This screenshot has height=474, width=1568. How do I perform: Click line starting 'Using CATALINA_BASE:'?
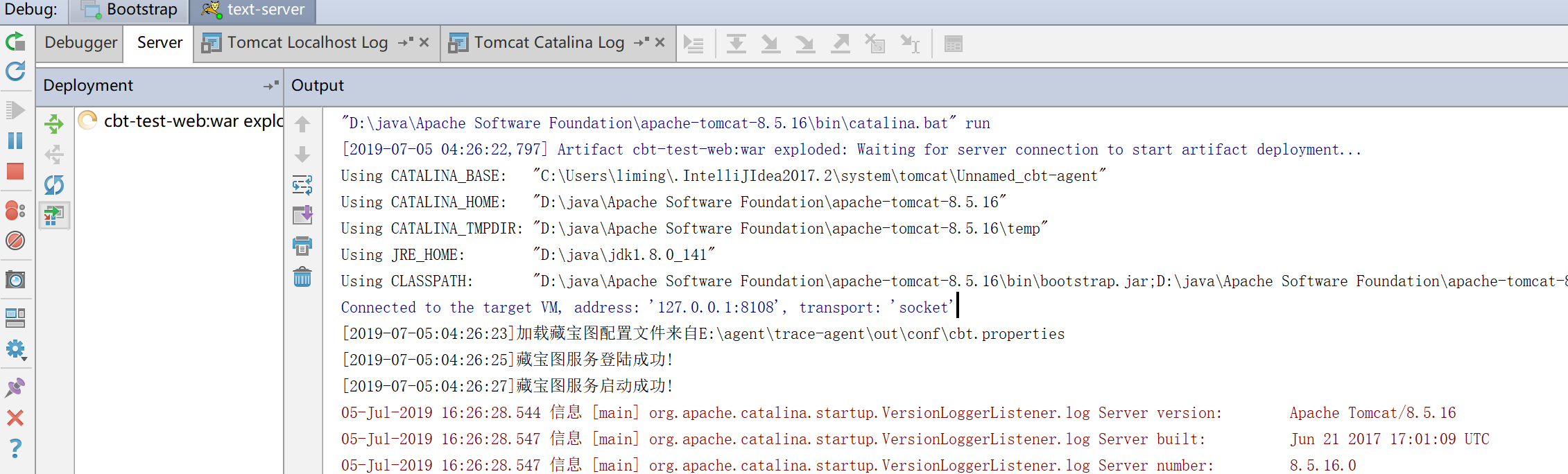point(723,176)
